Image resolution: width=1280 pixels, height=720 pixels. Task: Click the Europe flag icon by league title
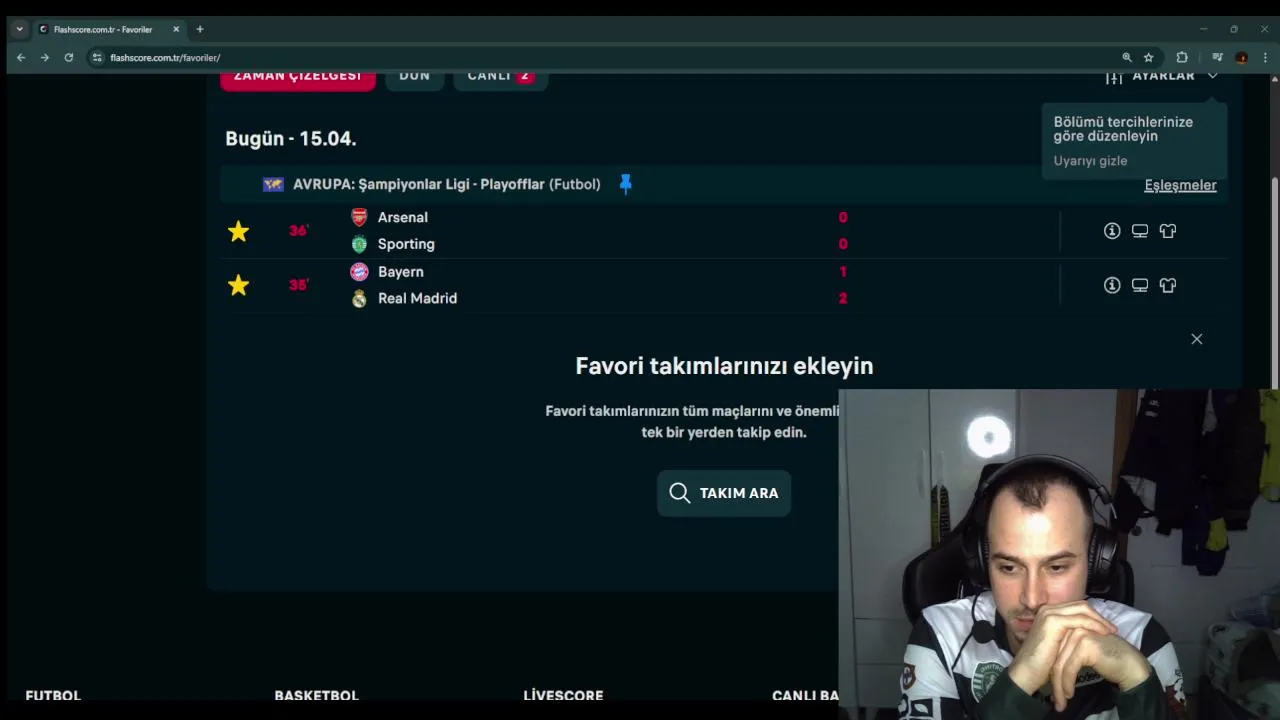tap(273, 184)
